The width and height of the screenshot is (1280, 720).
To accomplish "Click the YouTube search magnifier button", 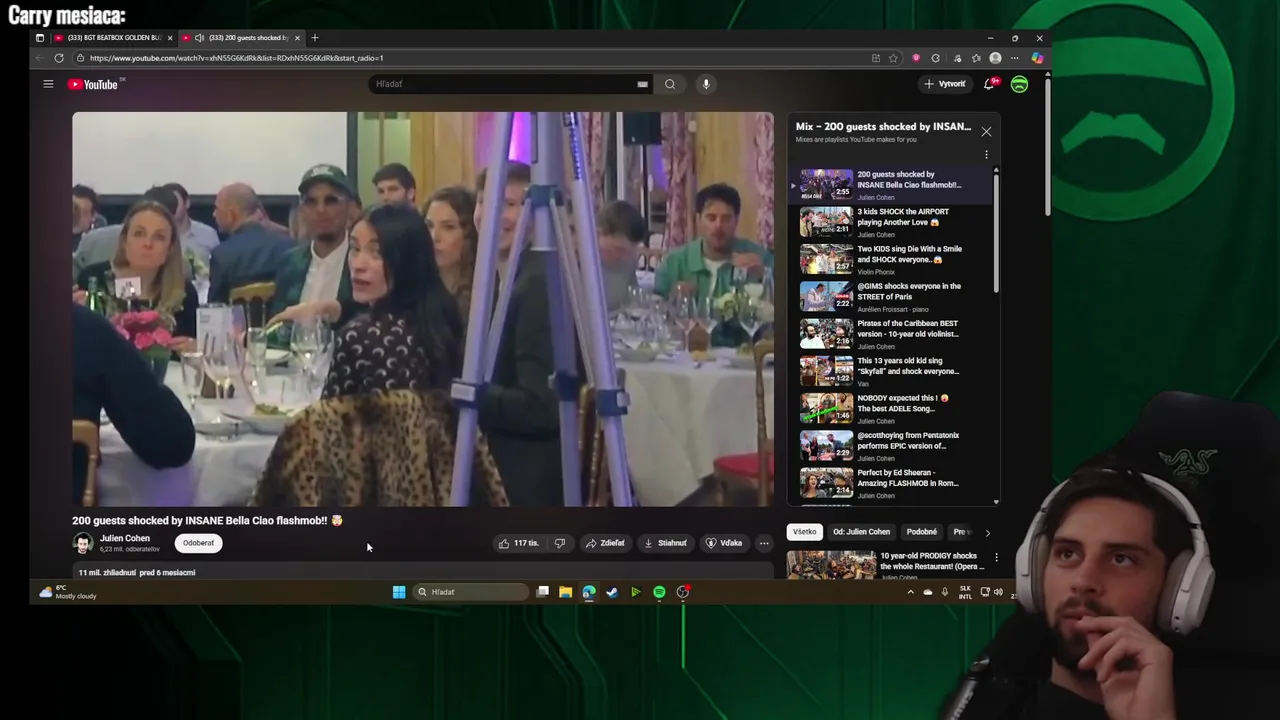I will [670, 84].
